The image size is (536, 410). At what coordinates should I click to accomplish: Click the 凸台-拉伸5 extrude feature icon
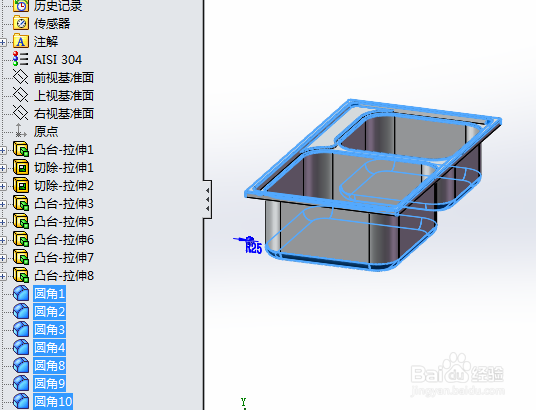coord(21,221)
